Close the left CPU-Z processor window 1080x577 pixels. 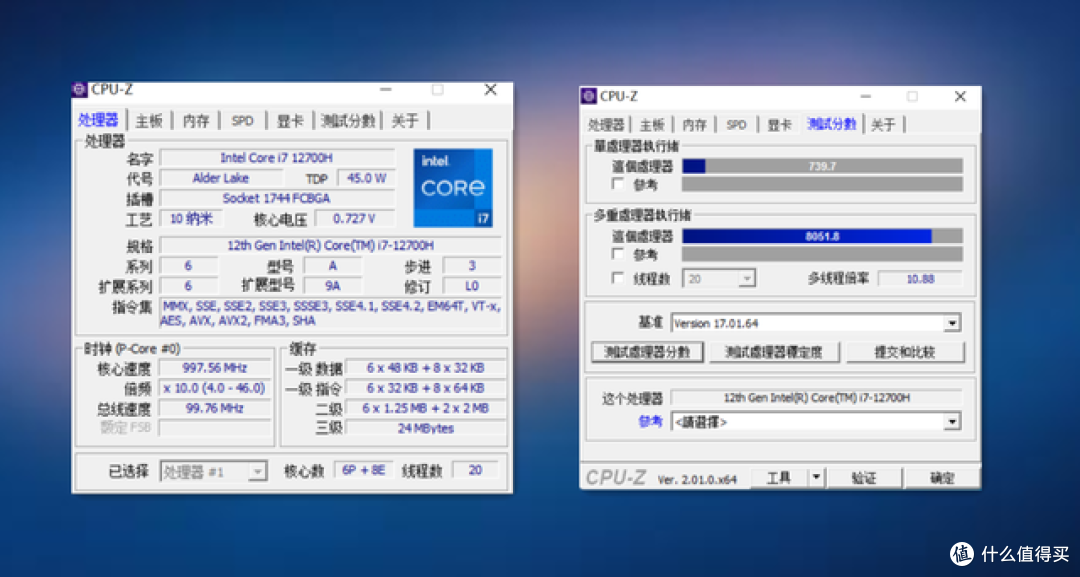[x=490, y=90]
